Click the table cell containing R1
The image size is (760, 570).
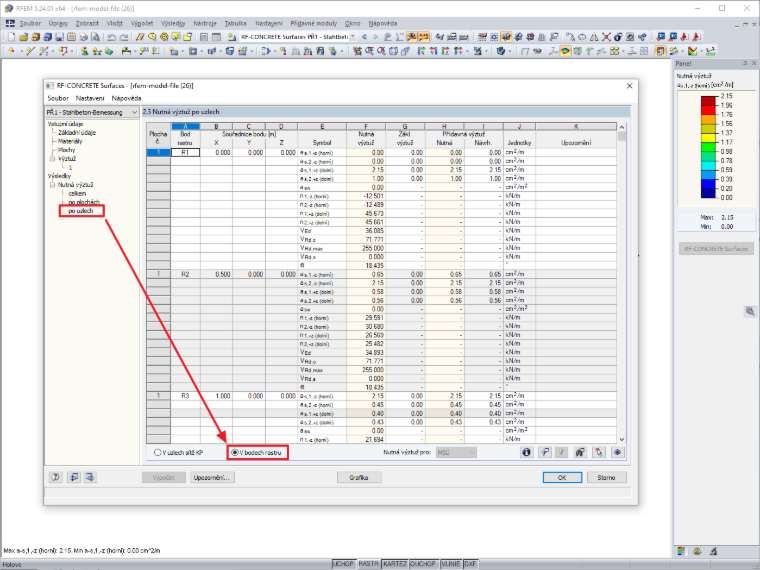[185, 153]
